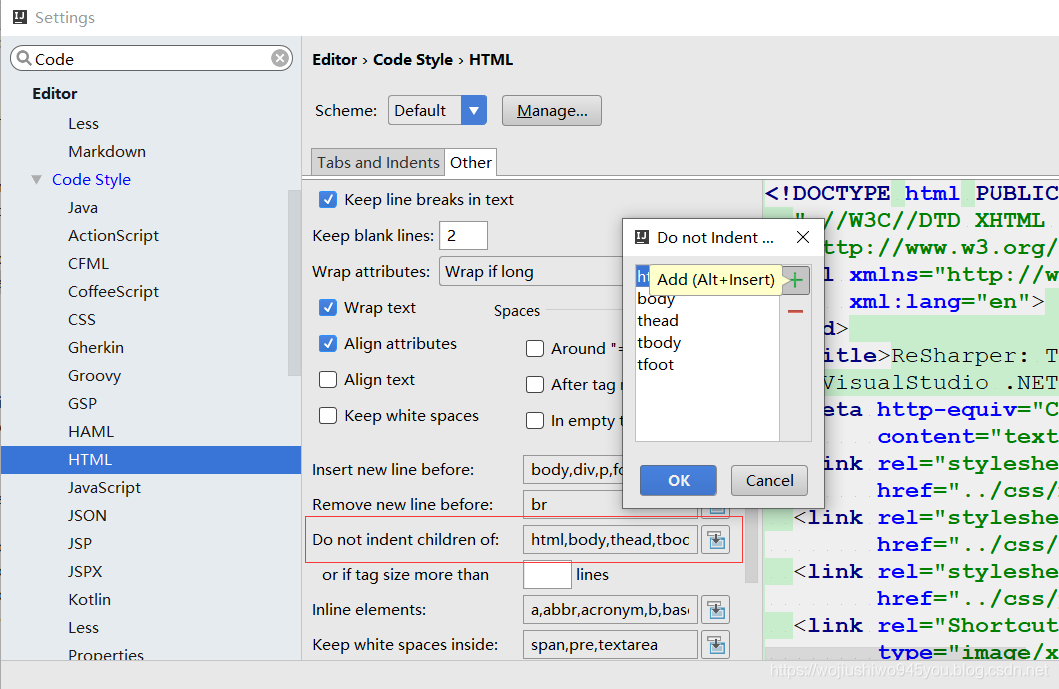Click the Remove new line before field
This screenshot has width=1059, height=689.
point(573,505)
